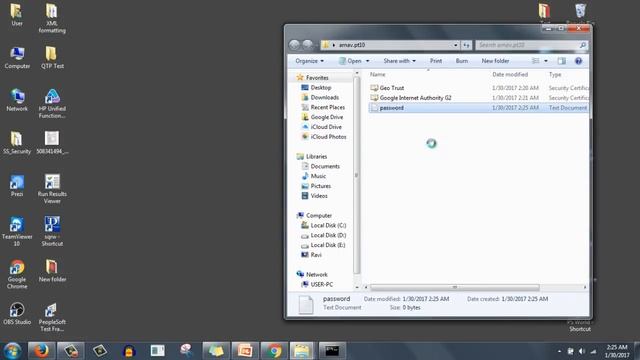Expand address bar history dropdown
This screenshot has height=360, width=640.
456,45
